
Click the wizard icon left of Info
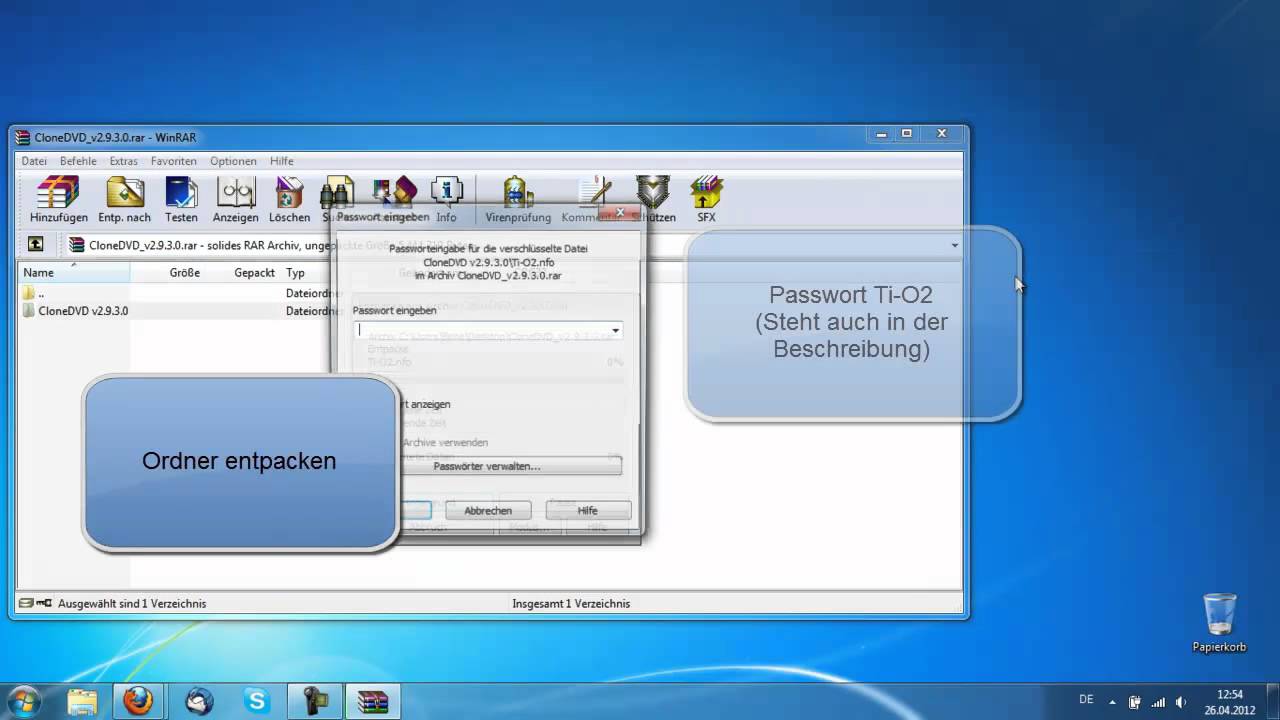[394, 192]
